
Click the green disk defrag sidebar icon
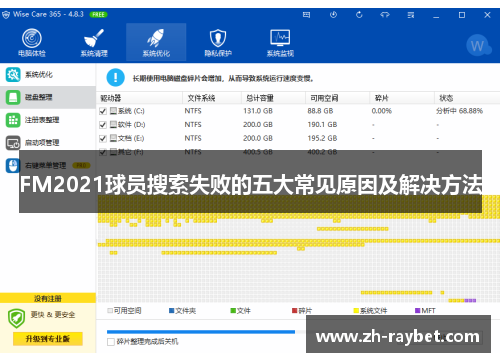pyautogui.click(x=13, y=97)
